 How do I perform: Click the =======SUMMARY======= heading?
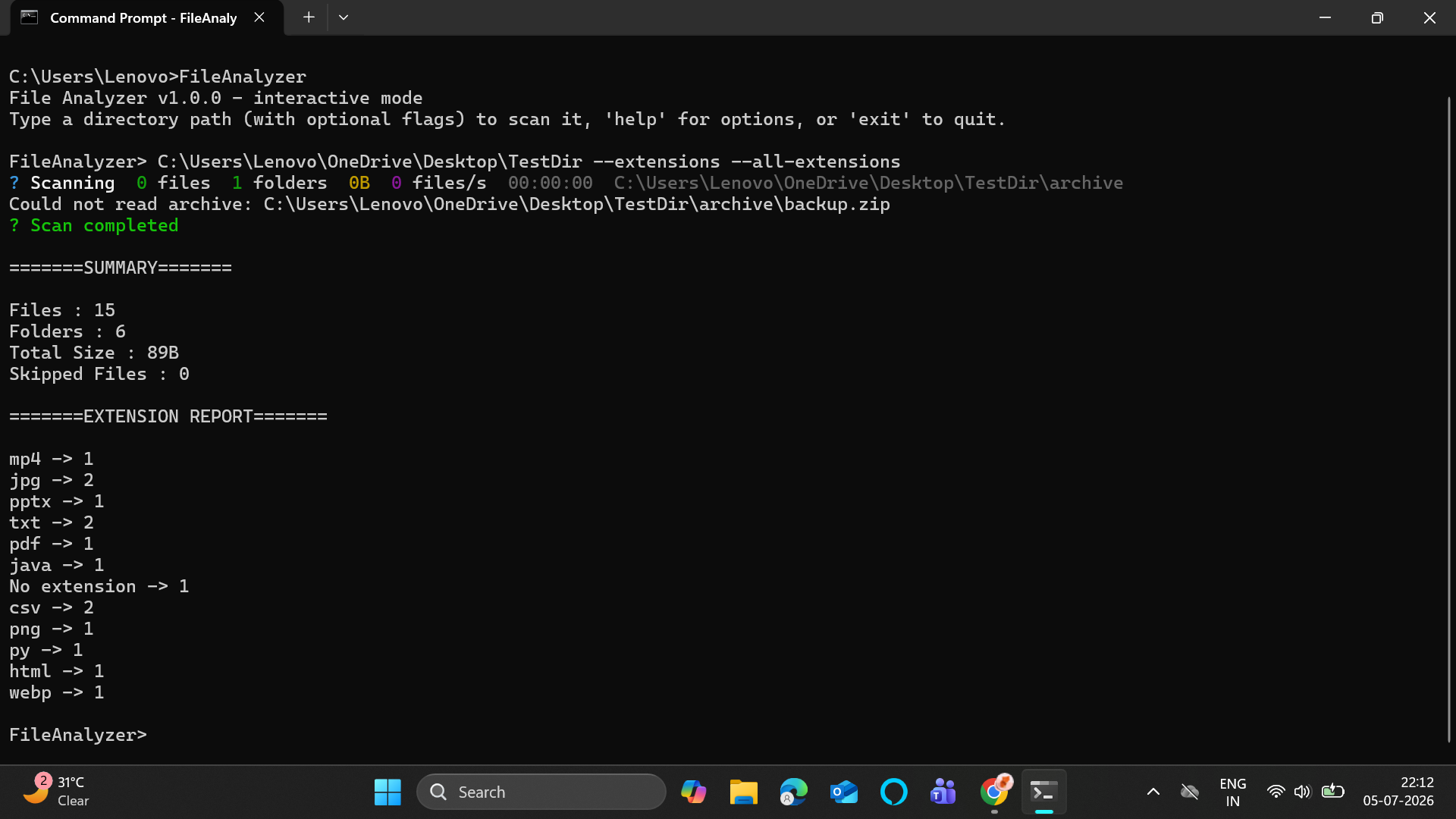121,268
